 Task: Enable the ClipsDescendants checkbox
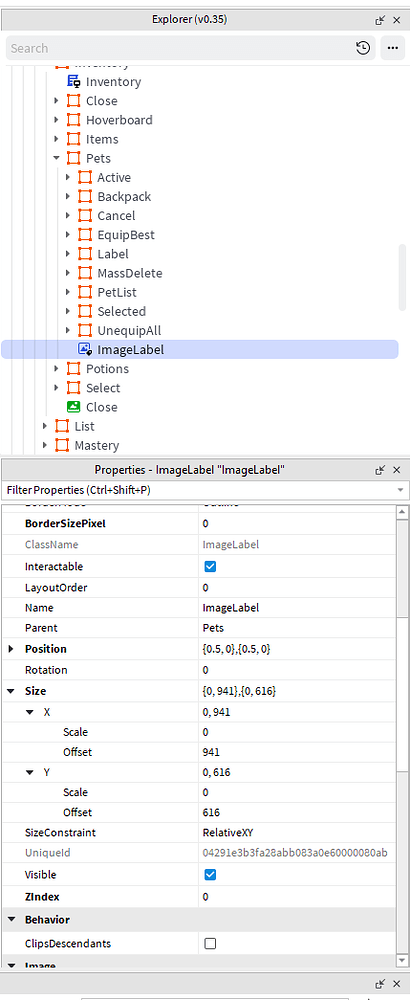[210, 944]
